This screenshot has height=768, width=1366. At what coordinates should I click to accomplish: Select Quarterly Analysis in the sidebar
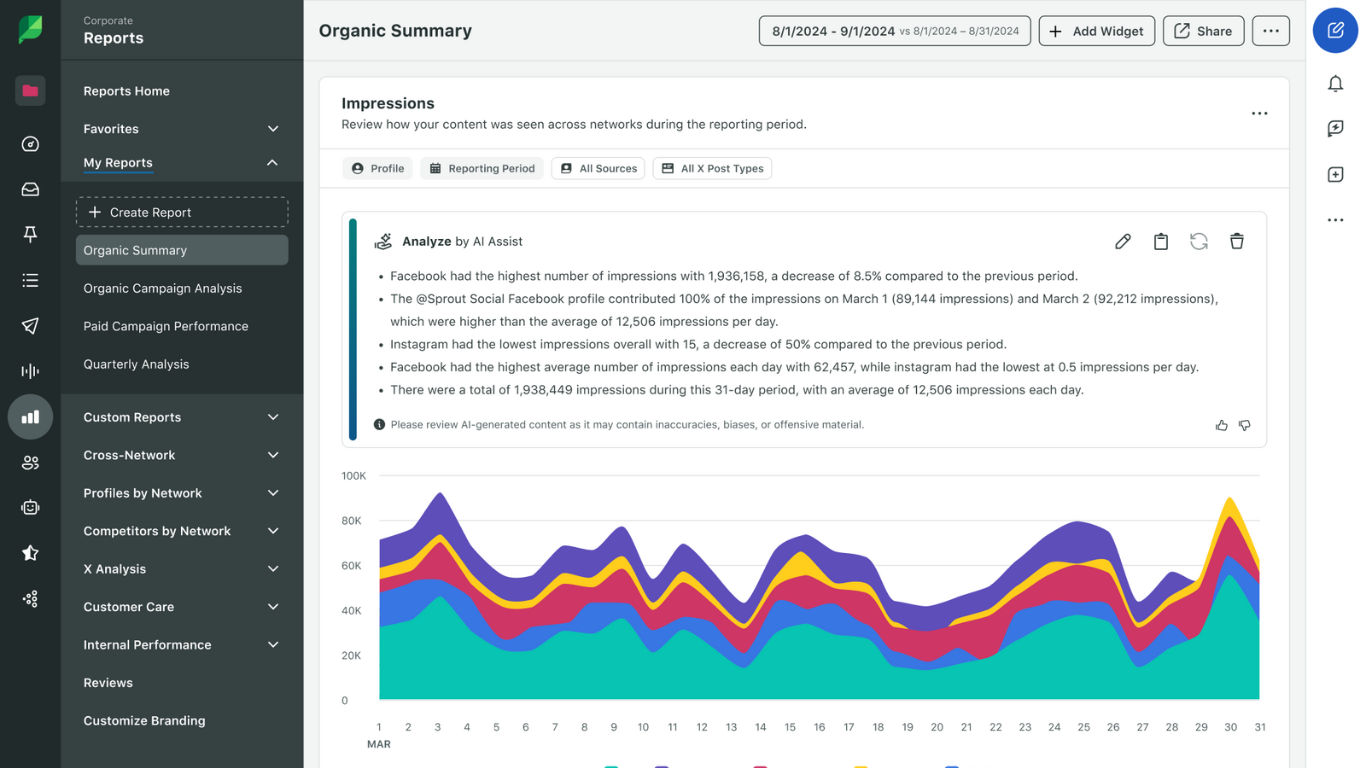[x=136, y=364]
